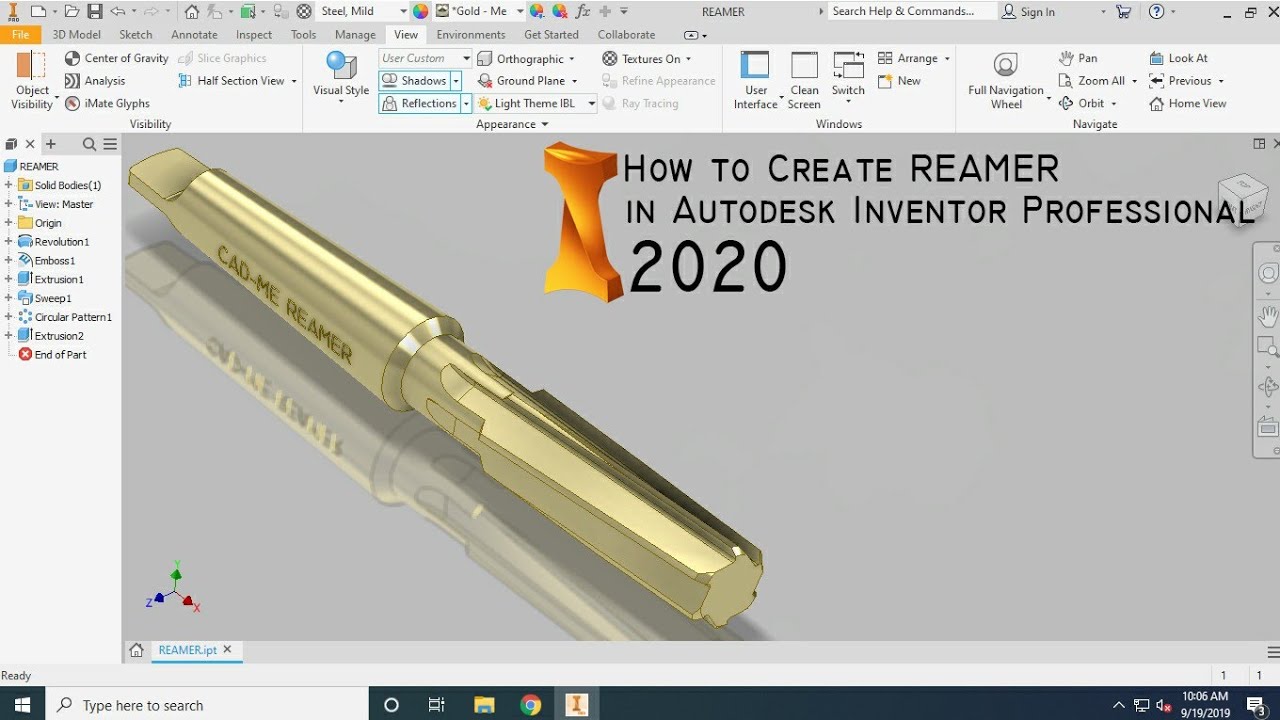Image resolution: width=1280 pixels, height=720 pixels.
Task: Click the Analysis tool
Action: pyautogui.click(x=95, y=81)
